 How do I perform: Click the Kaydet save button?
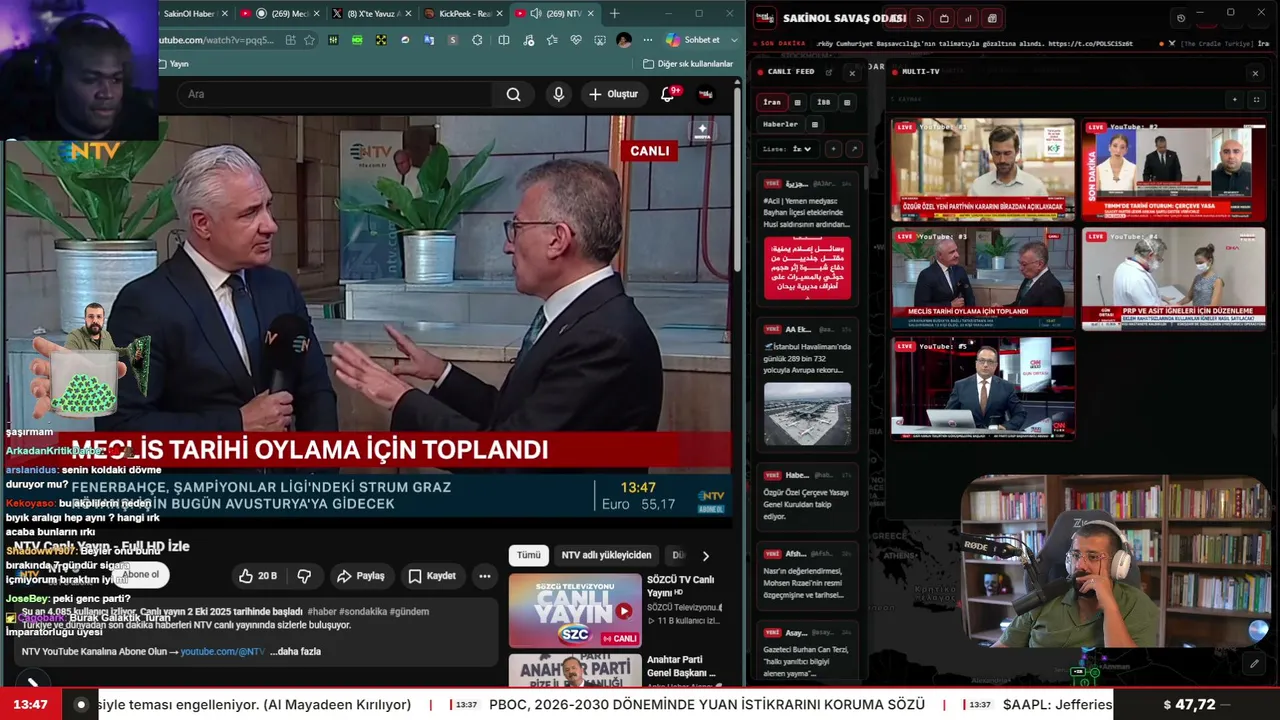pyautogui.click(x=432, y=576)
